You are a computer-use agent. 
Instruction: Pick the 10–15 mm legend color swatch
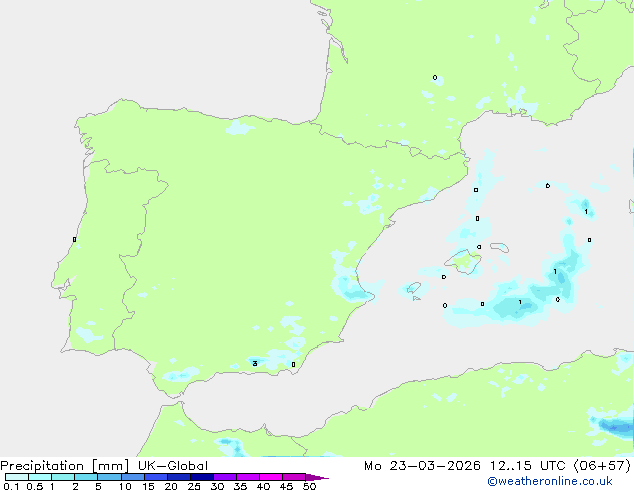click(132, 477)
